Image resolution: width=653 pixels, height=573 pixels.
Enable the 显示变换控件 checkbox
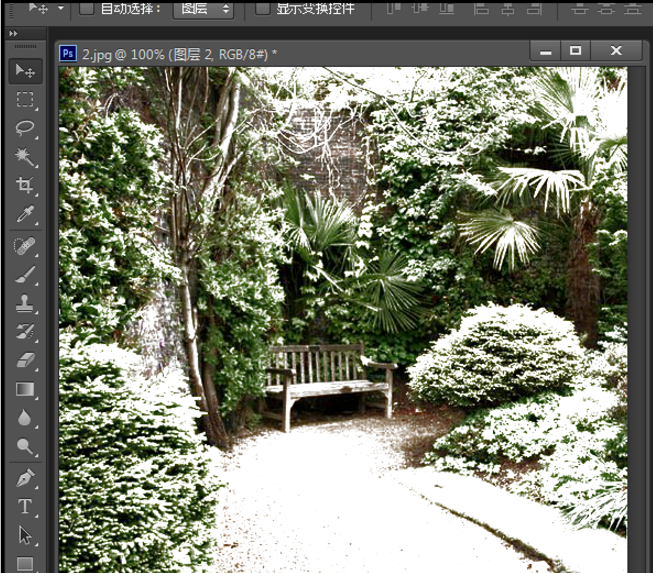coord(262,8)
